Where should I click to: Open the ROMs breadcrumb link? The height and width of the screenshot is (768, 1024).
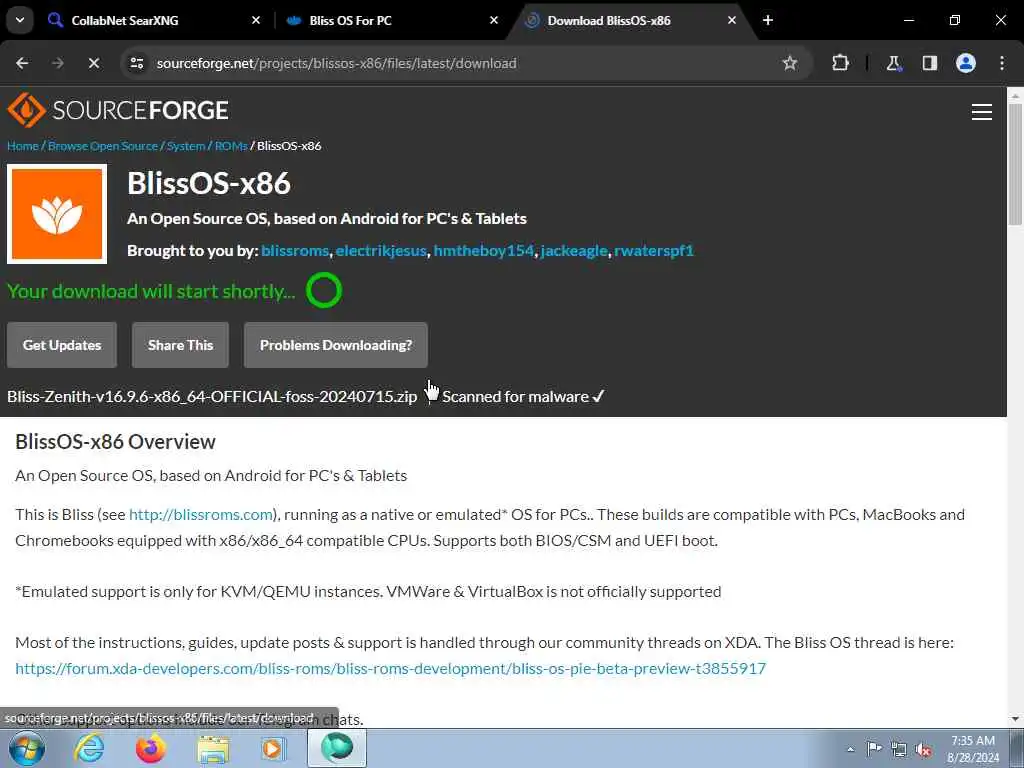[231, 146]
